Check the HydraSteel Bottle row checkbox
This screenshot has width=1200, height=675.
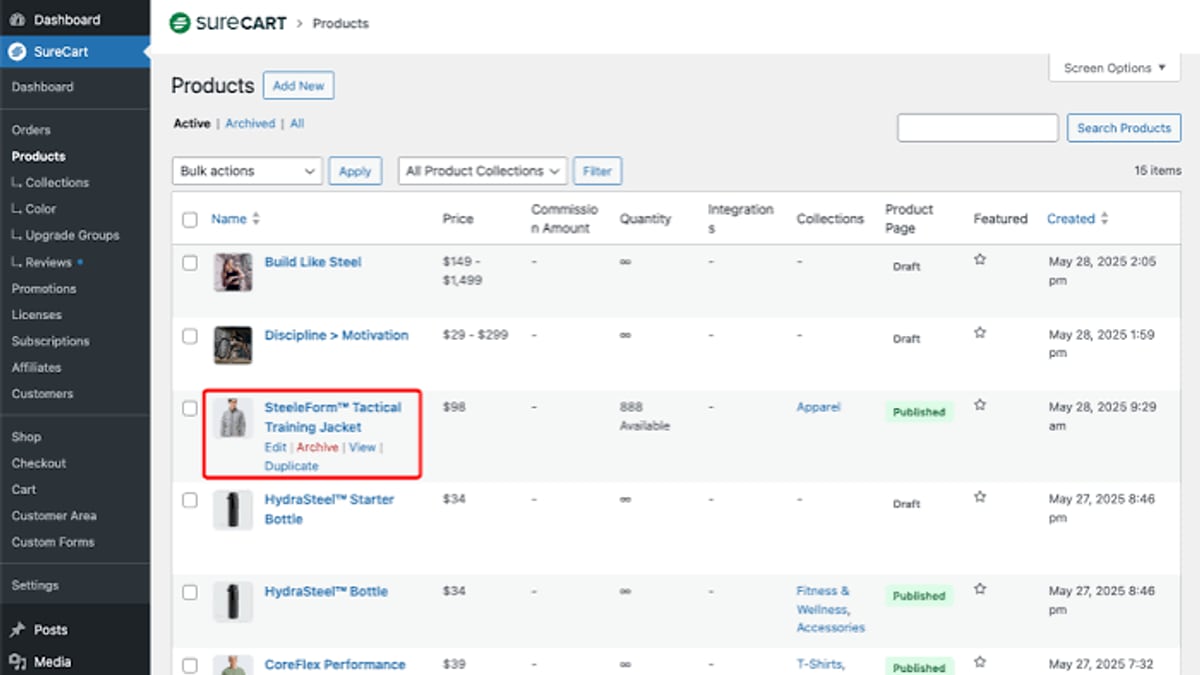tap(190, 592)
